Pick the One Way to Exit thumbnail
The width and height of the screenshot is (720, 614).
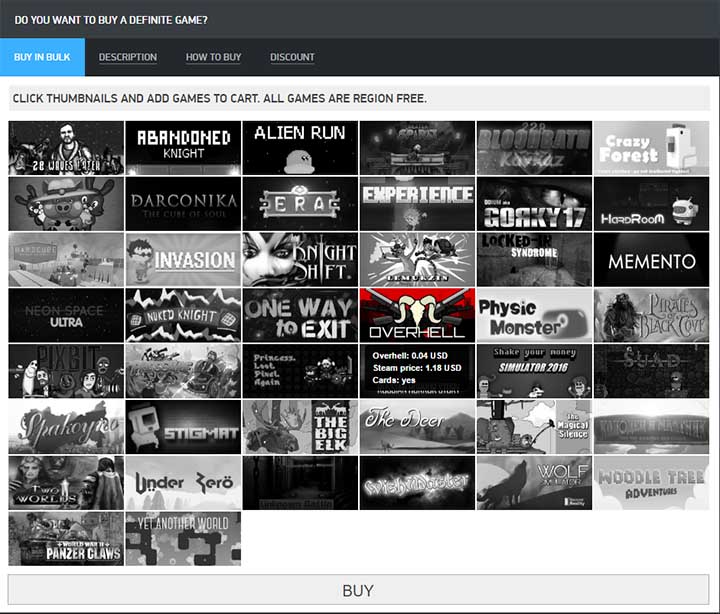point(300,315)
